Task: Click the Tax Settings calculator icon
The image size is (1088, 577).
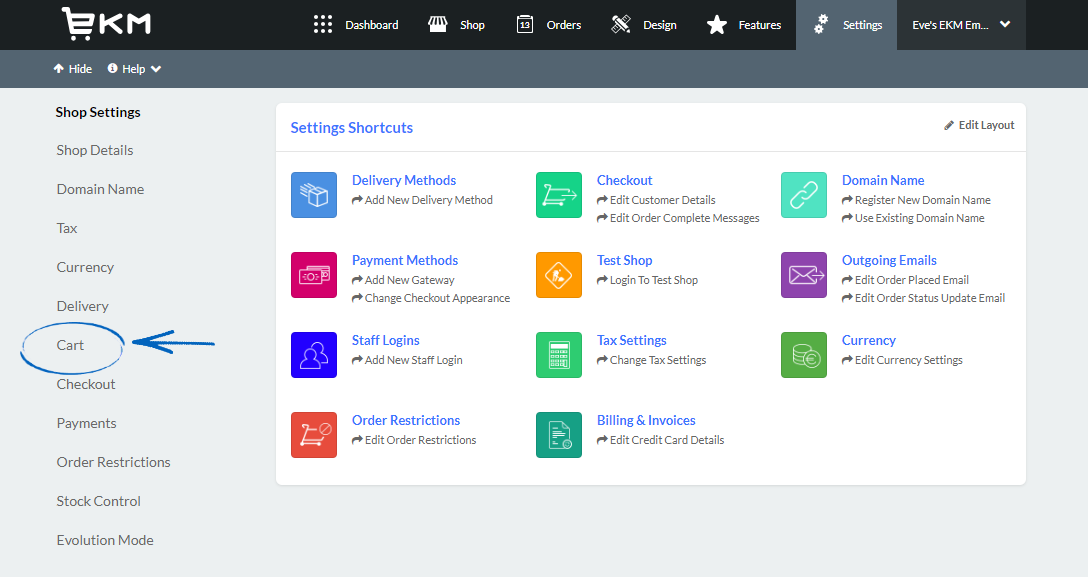Action: [559, 355]
